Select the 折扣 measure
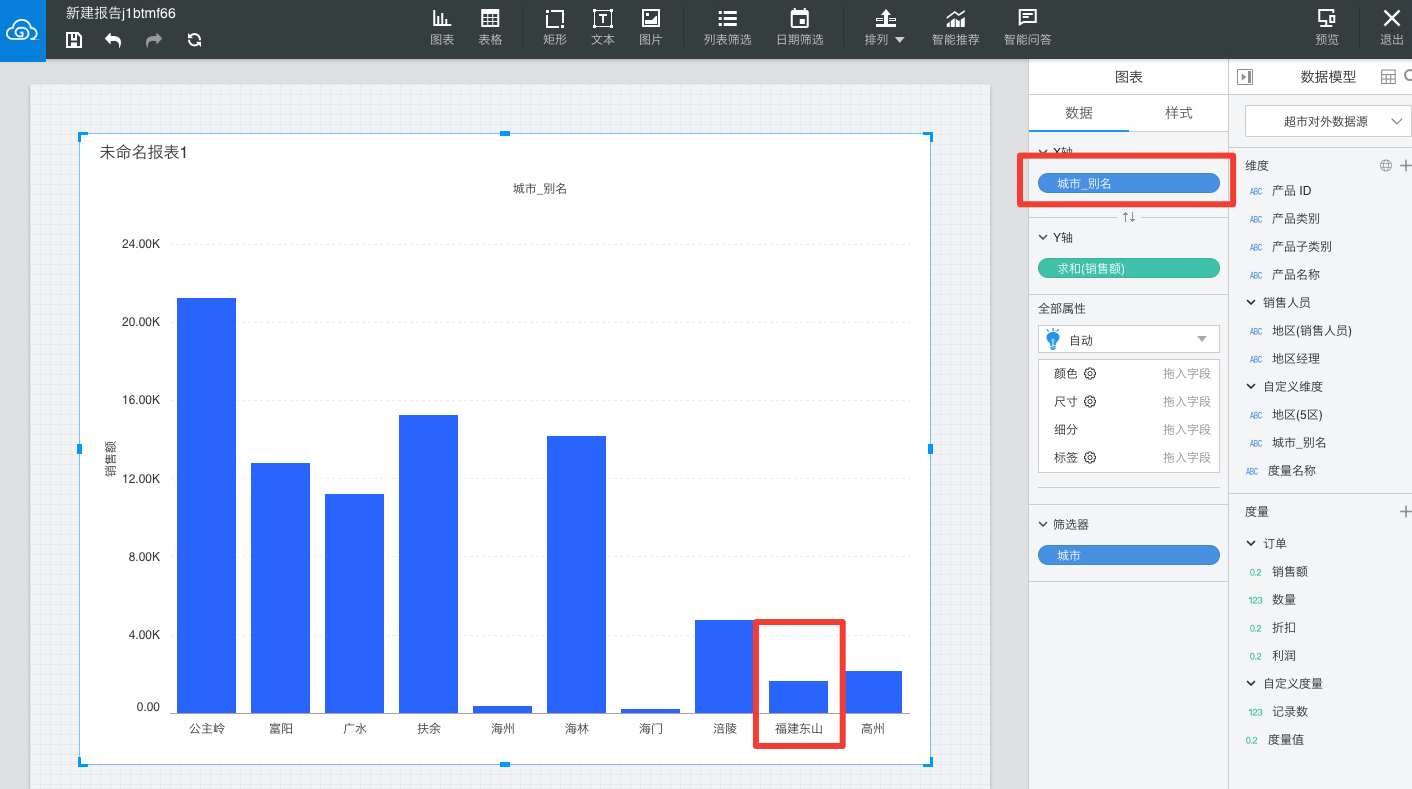Viewport: 1412px width, 789px height. point(1283,628)
